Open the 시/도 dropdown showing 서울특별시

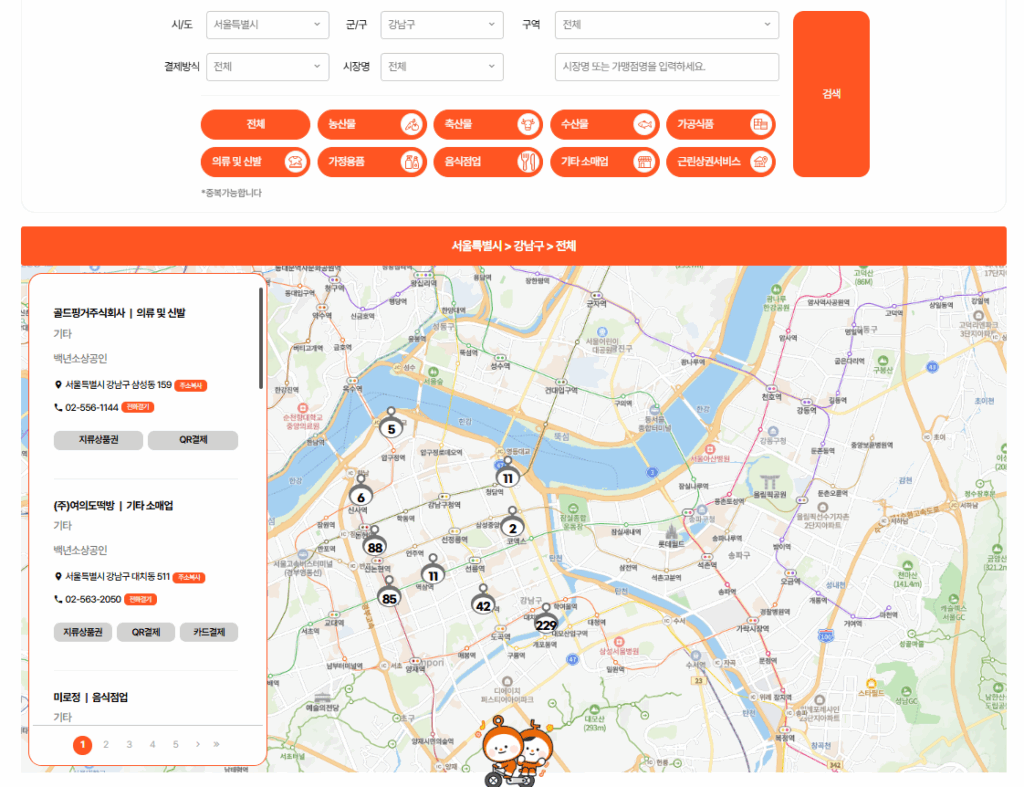point(267,25)
